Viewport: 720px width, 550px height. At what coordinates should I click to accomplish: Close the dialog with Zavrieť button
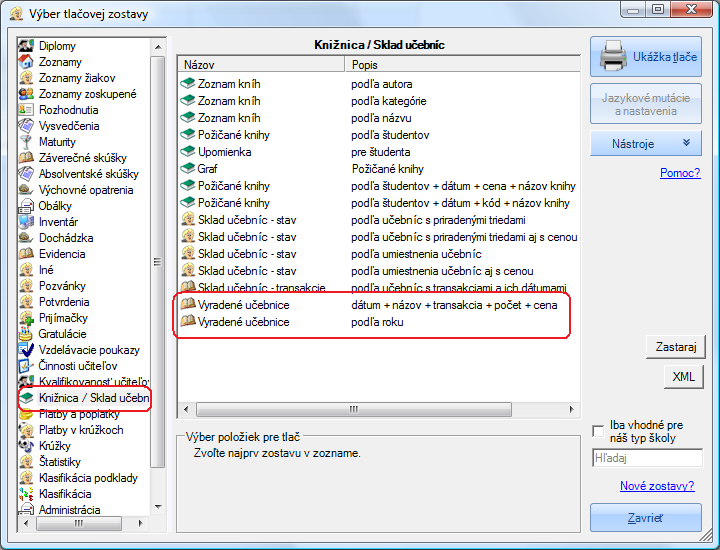[646, 518]
